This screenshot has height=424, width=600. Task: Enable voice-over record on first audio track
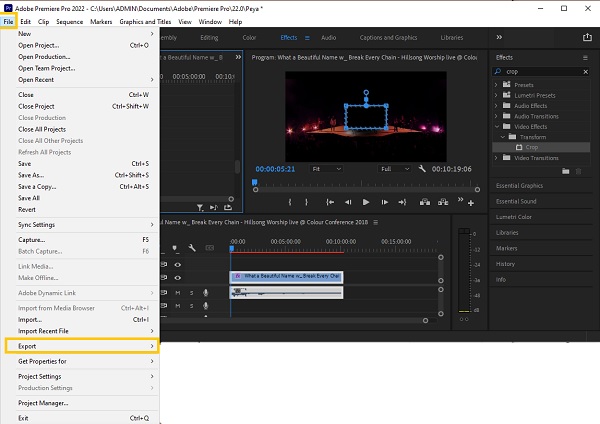[205, 293]
